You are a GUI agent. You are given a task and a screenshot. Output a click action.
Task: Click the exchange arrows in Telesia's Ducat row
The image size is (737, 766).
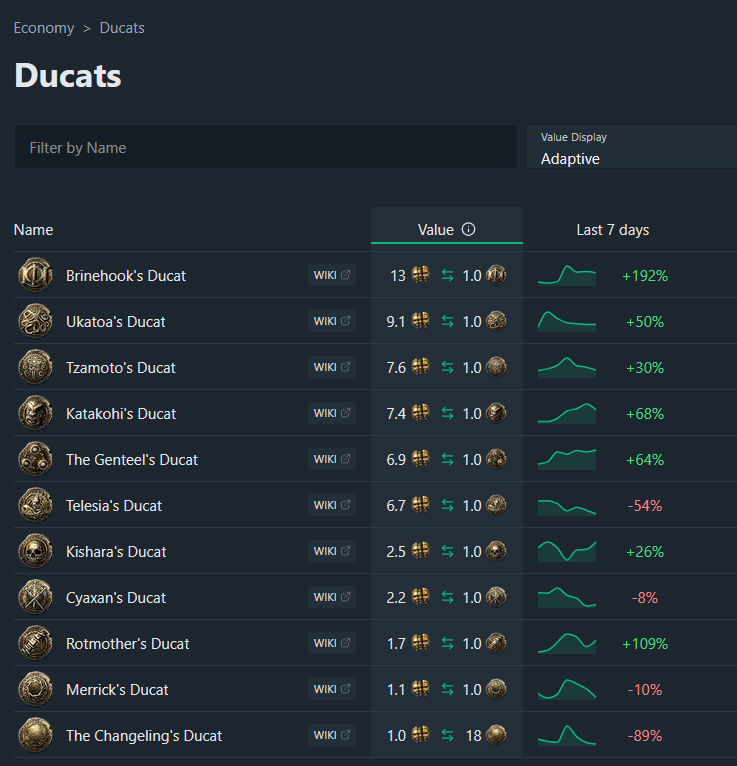tap(447, 505)
